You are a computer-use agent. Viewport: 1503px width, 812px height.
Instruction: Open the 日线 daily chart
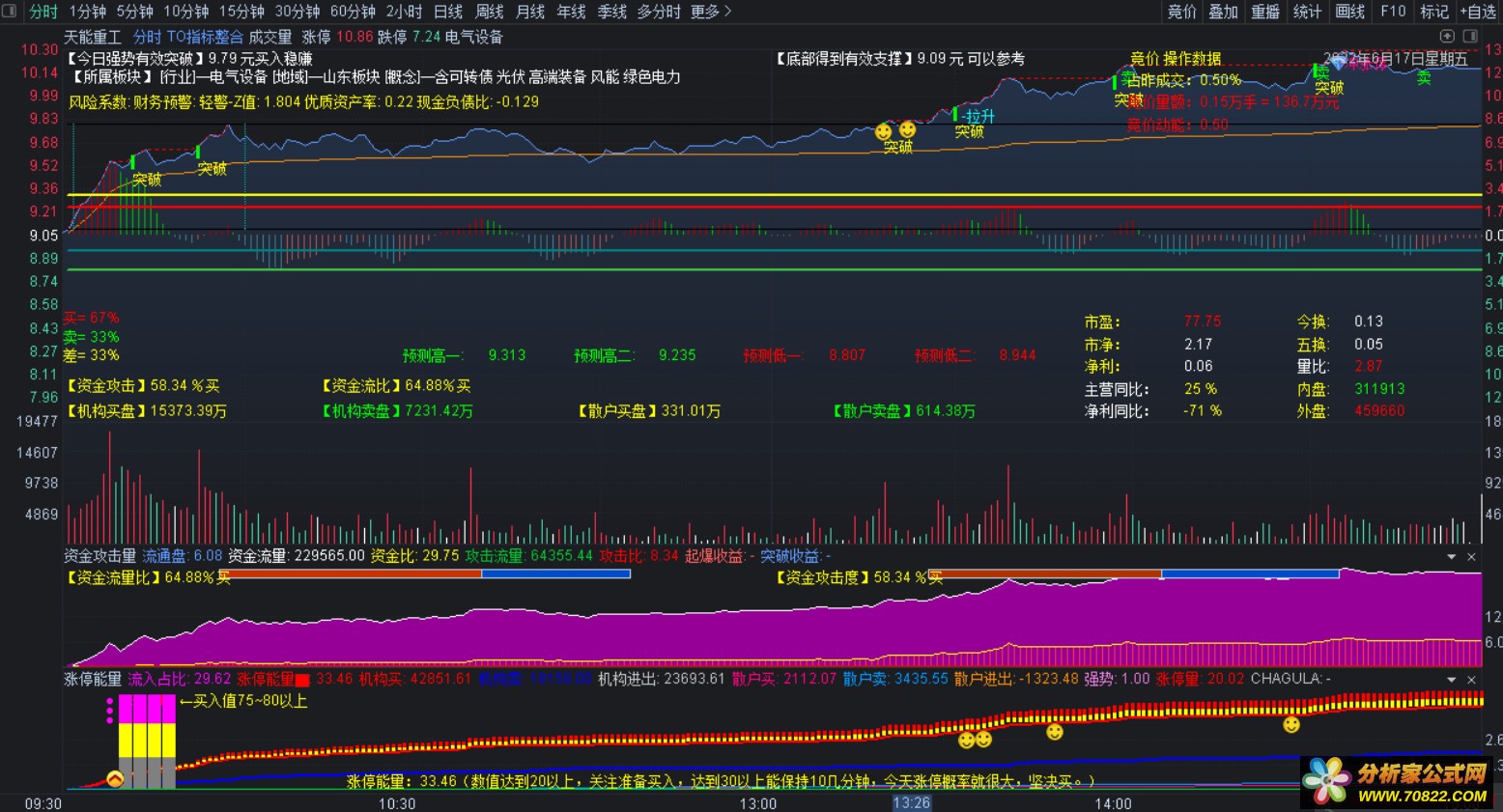click(448, 12)
